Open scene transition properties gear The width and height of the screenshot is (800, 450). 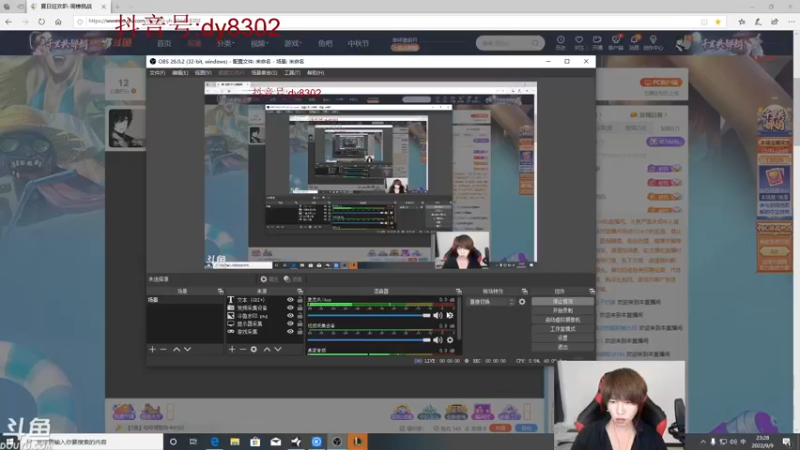[522, 302]
